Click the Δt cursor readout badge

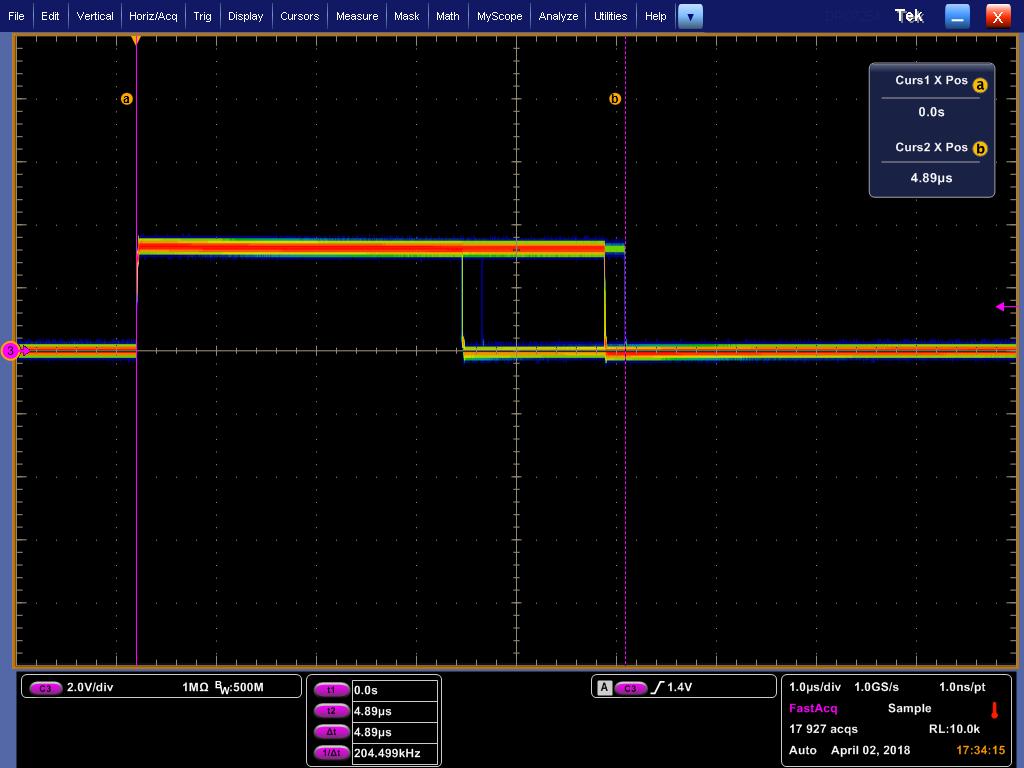[331, 731]
